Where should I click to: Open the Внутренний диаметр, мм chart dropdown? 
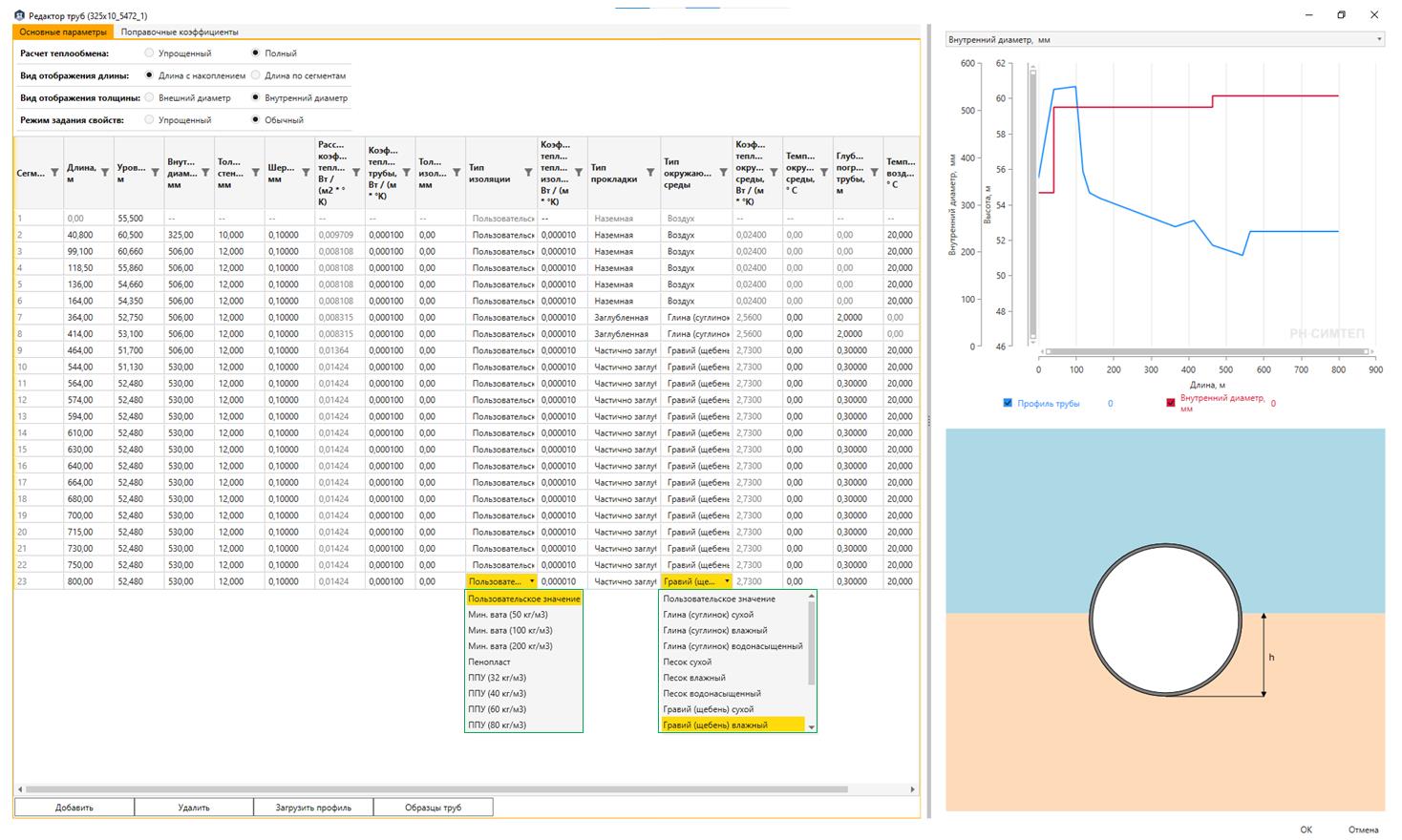coord(1165,39)
